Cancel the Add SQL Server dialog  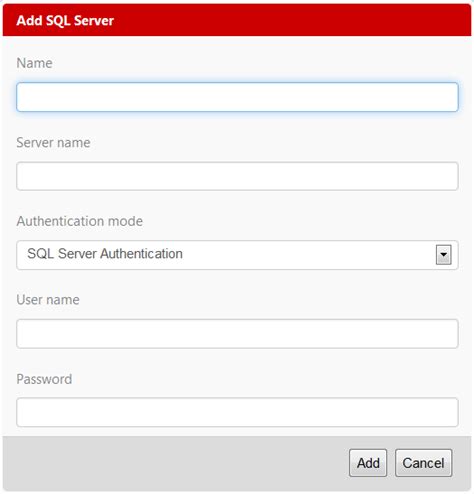tap(423, 463)
